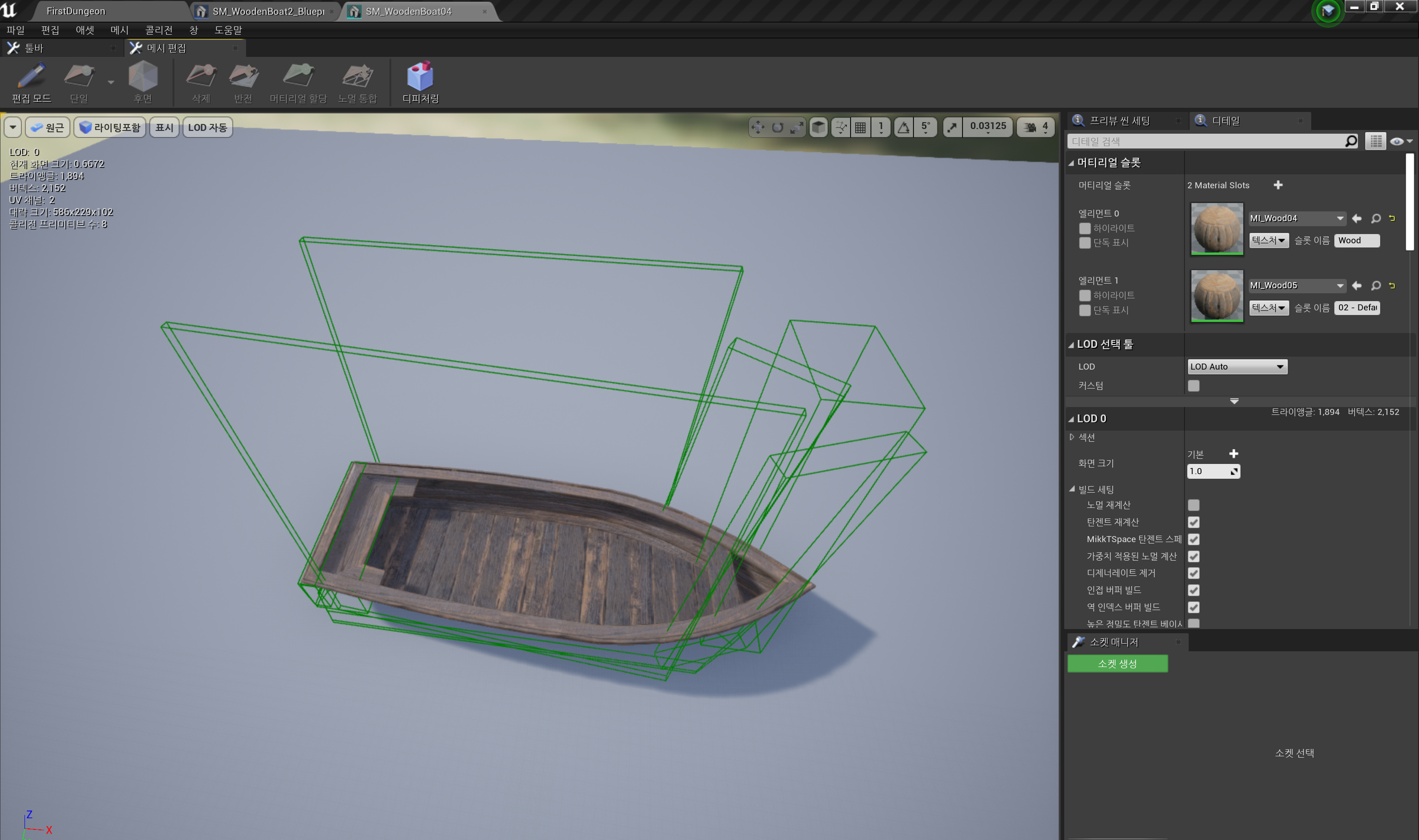The image size is (1419, 840).
Task: Click the 삭제 delete faces icon
Action: (201, 83)
